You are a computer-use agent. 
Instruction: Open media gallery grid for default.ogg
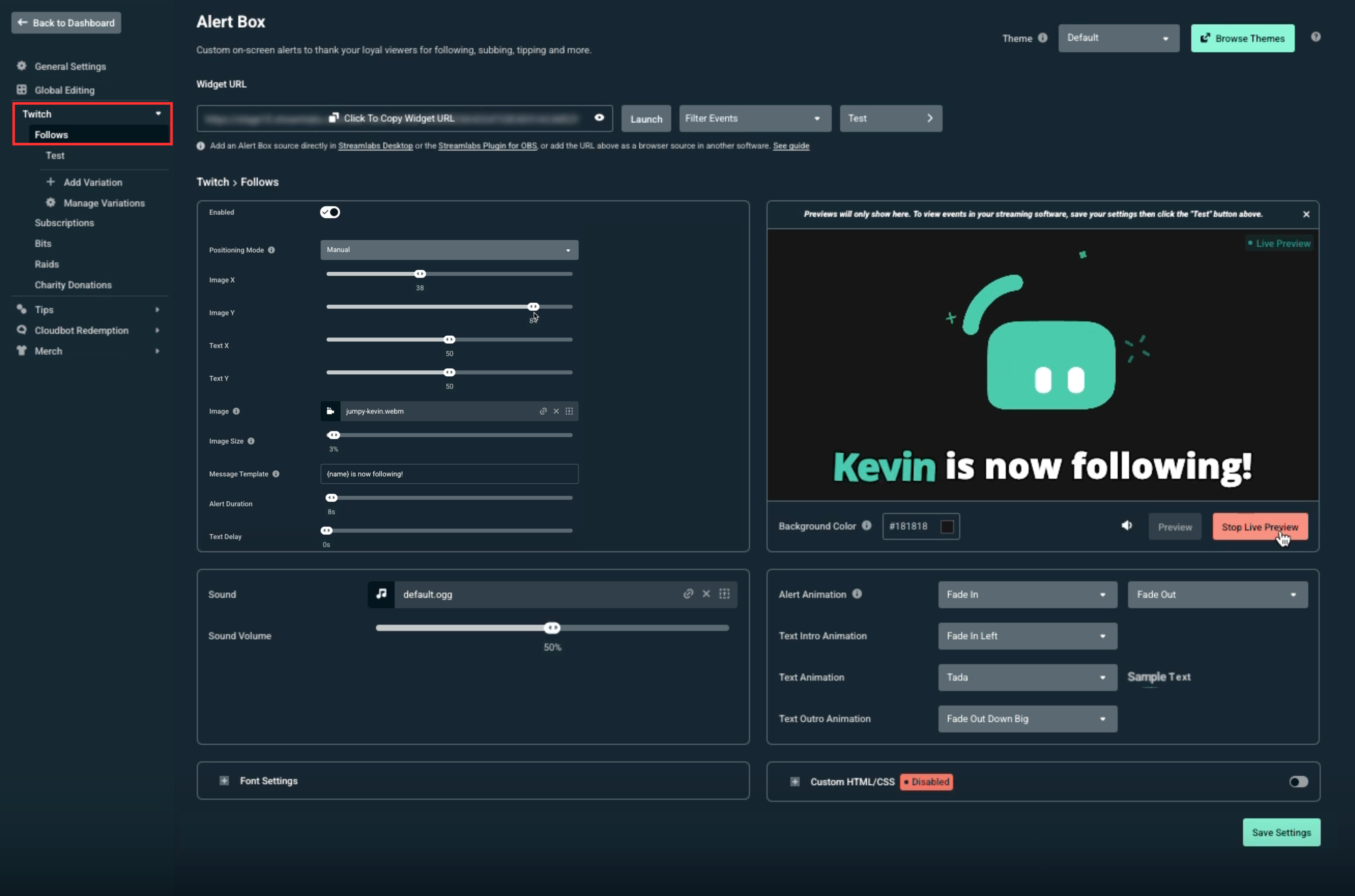click(x=724, y=594)
